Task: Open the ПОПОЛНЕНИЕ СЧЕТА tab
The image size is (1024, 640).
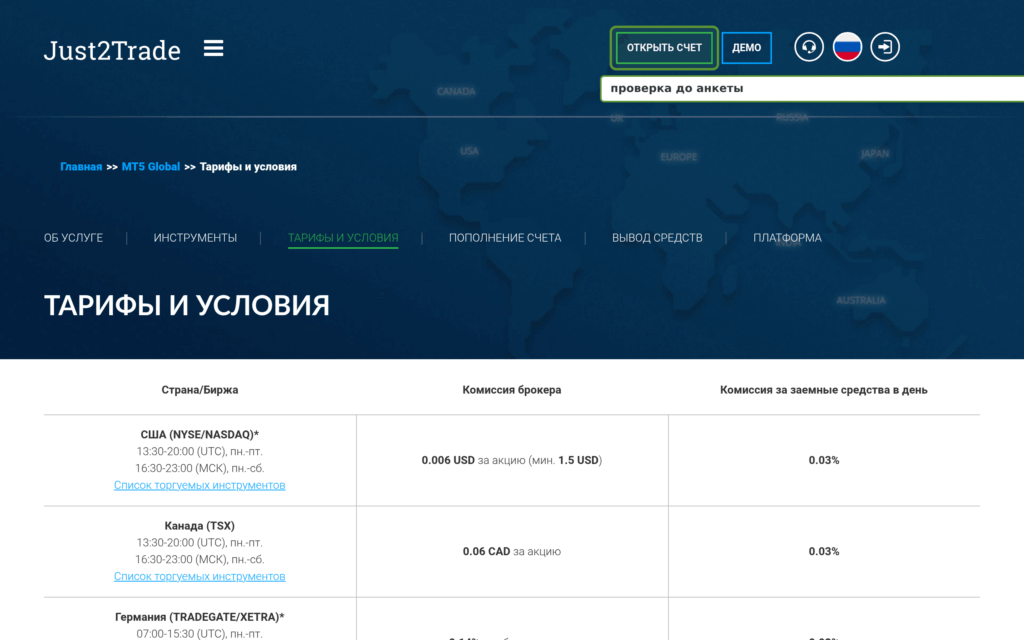Action: point(505,238)
